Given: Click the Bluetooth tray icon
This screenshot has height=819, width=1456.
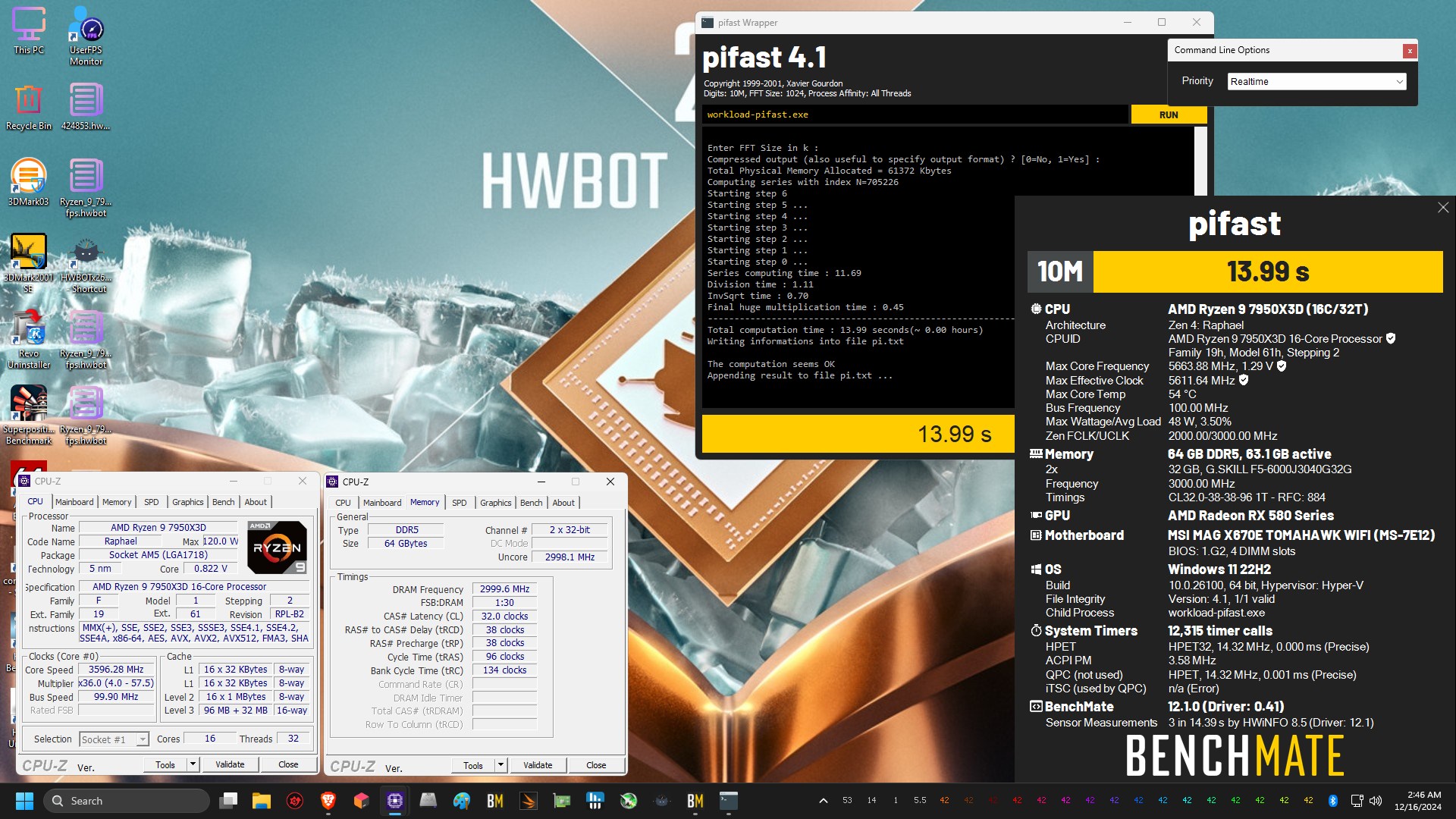Looking at the screenshot, I should [1332, 801].
